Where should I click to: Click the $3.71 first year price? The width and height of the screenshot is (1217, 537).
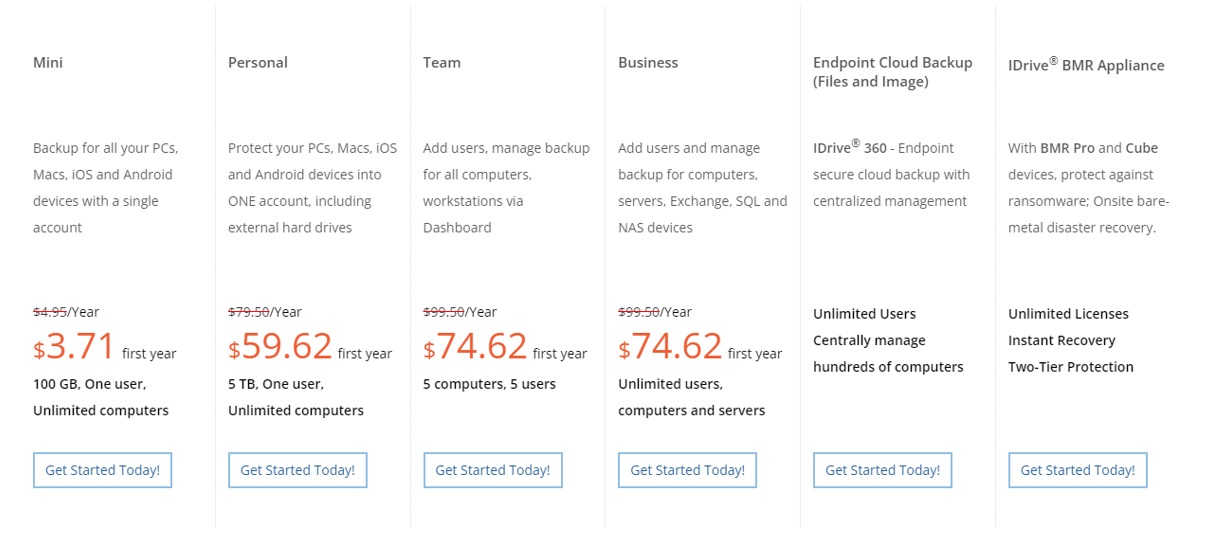105,347
